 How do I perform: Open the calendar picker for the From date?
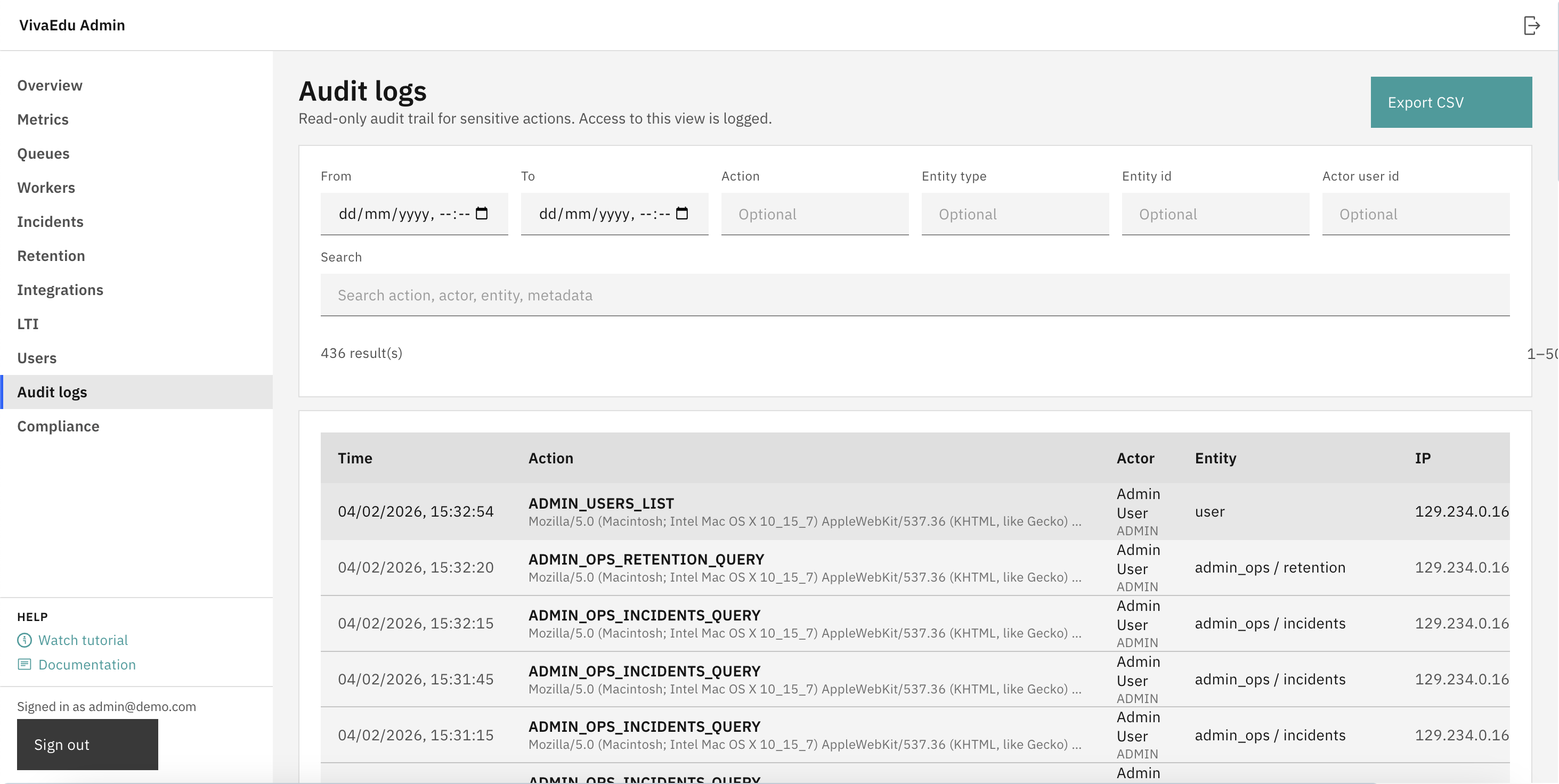482,214
